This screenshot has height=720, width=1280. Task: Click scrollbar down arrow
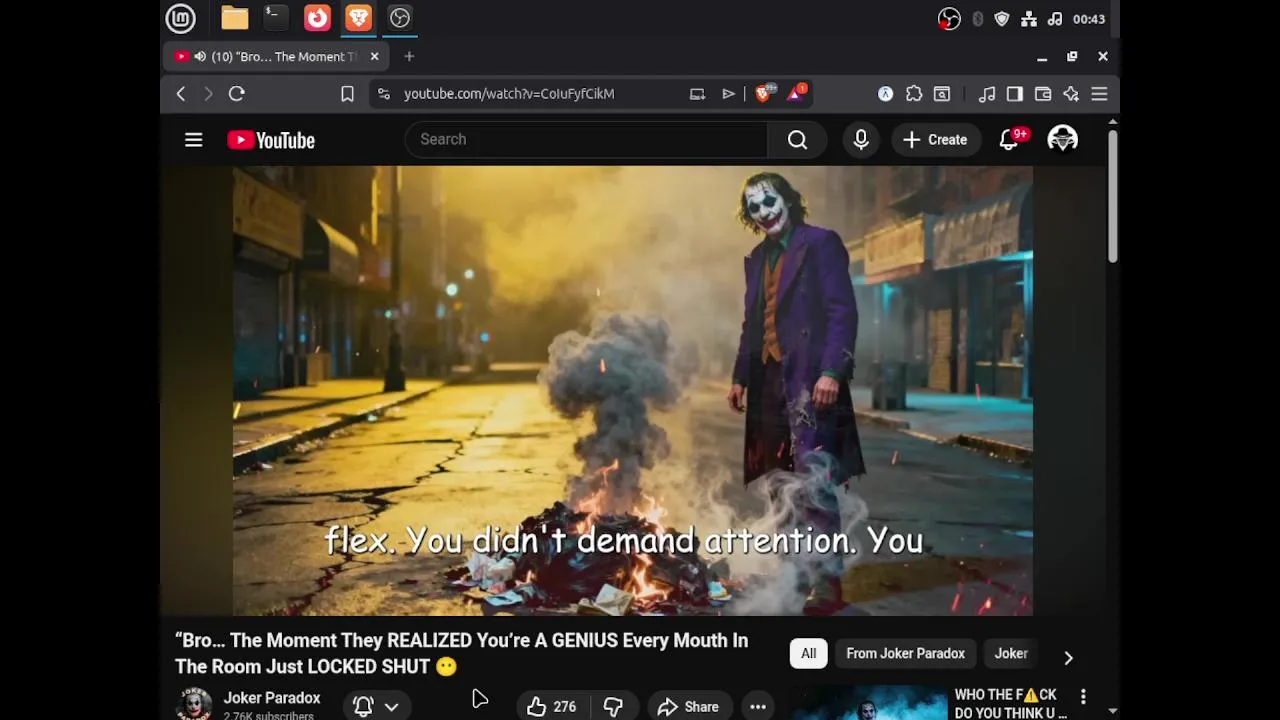point(1113,712)
